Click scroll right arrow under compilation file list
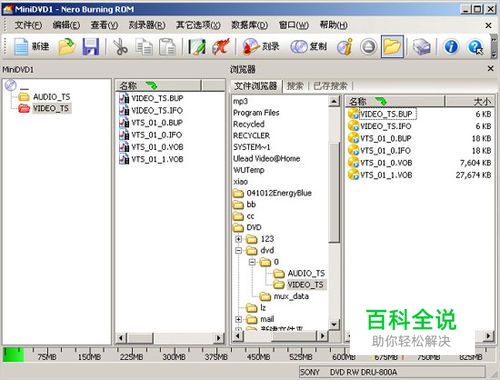This screenshot has width=500, height=380. (x=218, y=338)
